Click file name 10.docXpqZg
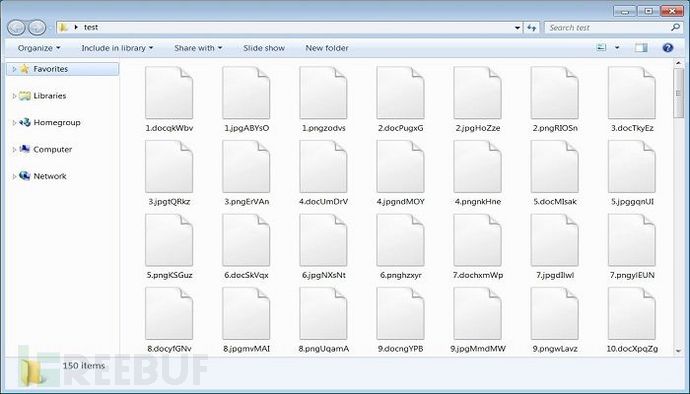 tap(632, 349)
